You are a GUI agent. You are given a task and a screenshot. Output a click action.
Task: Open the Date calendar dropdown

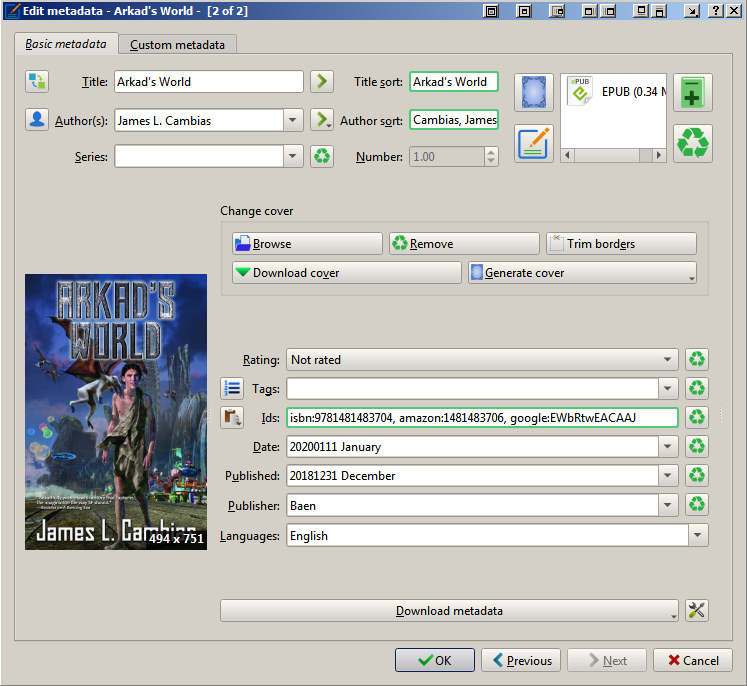point(667,446)
